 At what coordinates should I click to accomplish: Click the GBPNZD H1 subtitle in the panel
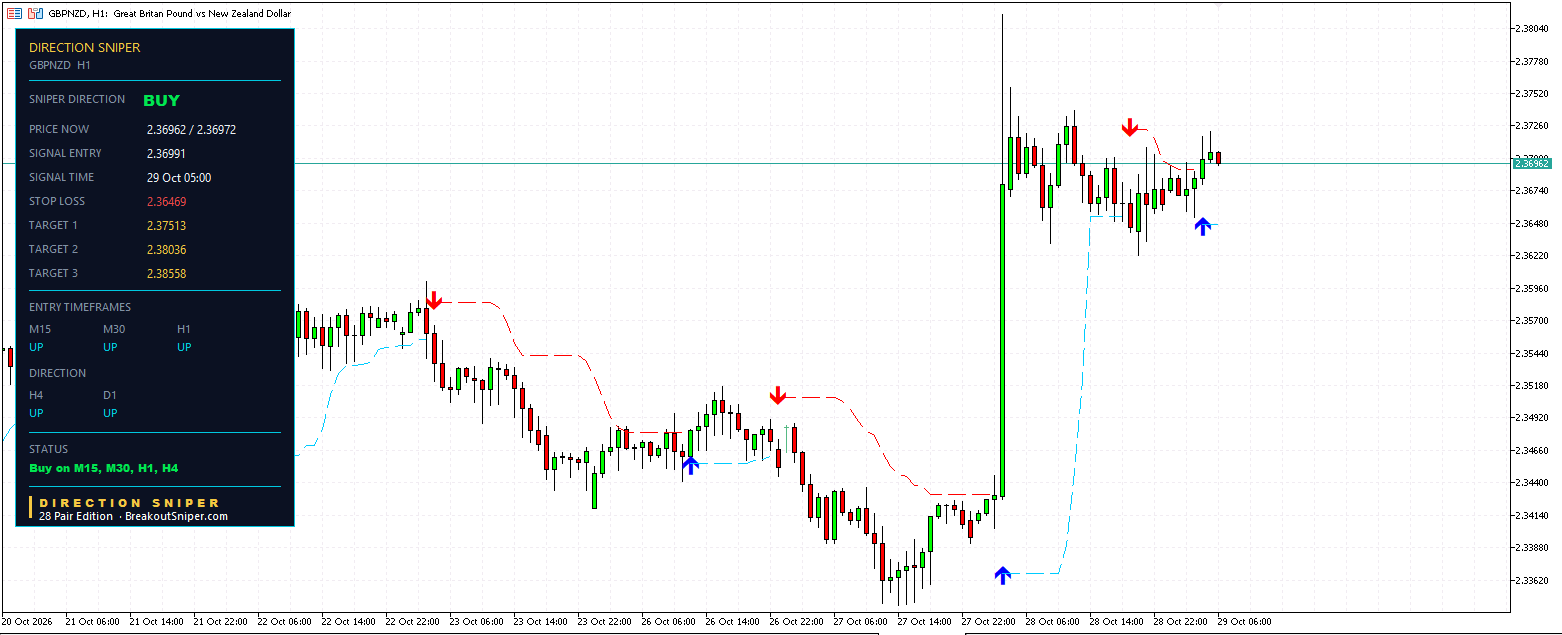click(60, 64)
